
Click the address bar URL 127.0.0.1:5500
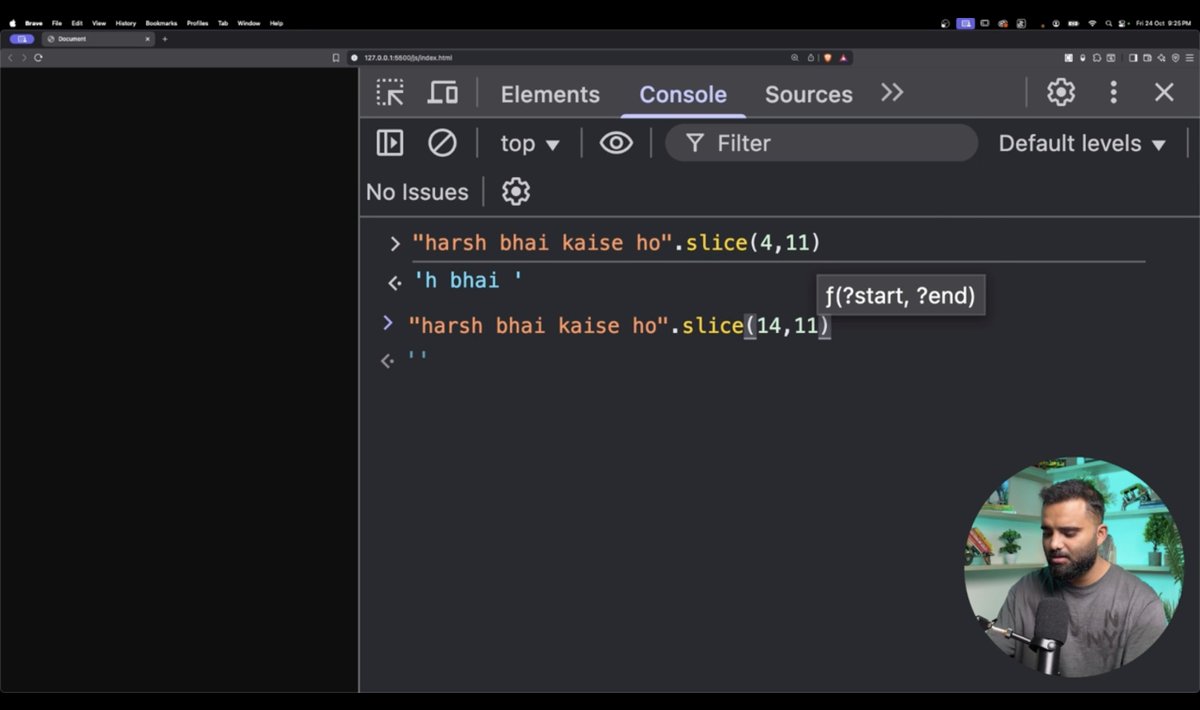click(x=408, y=58)
